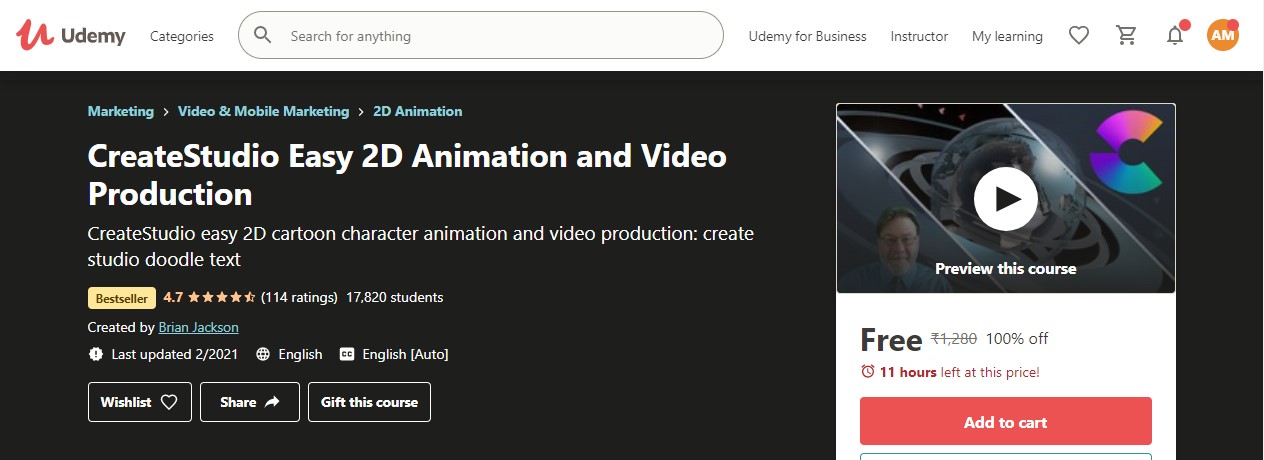
Task: Open the Categories menu
Action: point(182,36)
